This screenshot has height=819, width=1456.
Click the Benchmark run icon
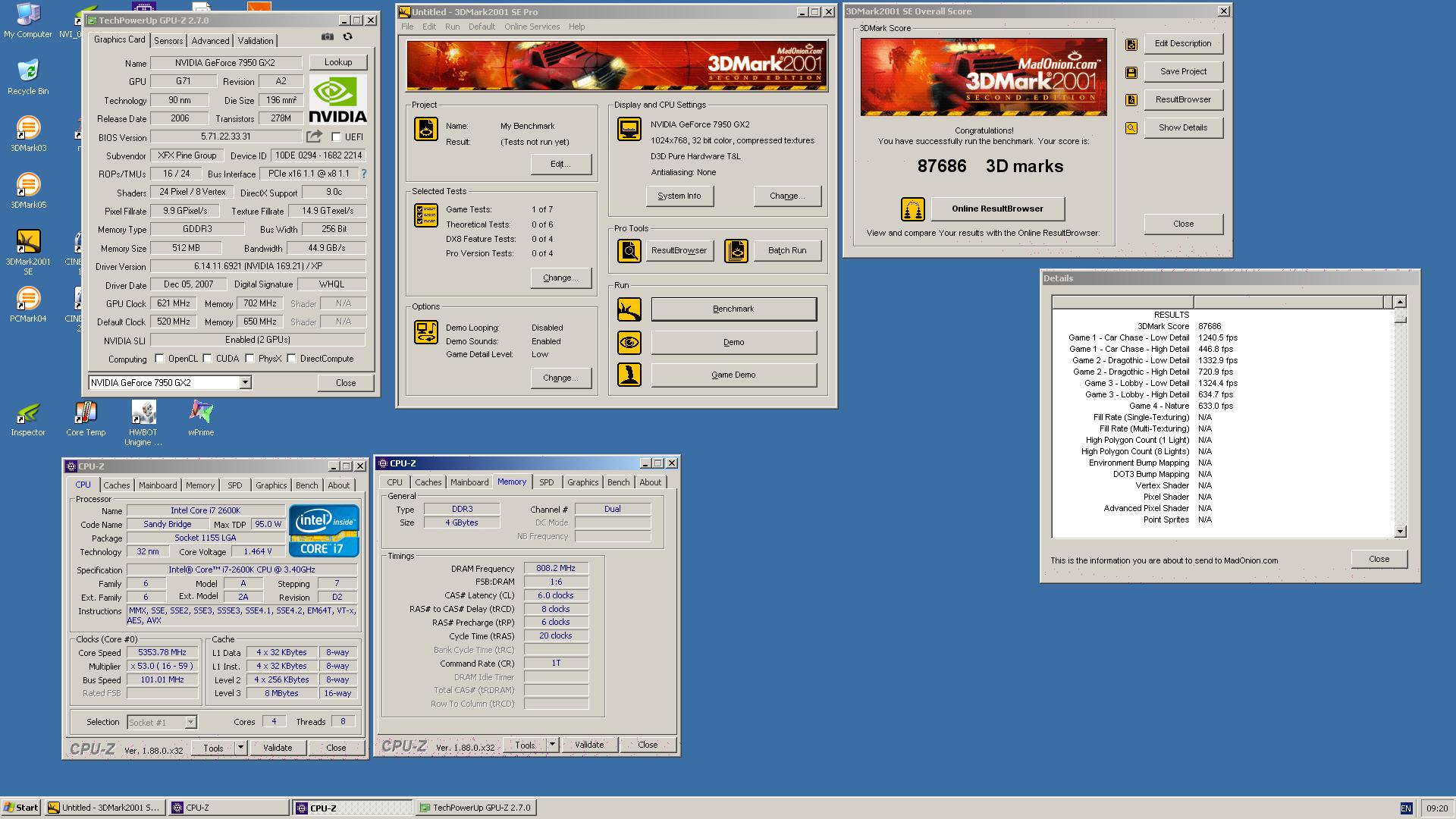tap(629, 309)
